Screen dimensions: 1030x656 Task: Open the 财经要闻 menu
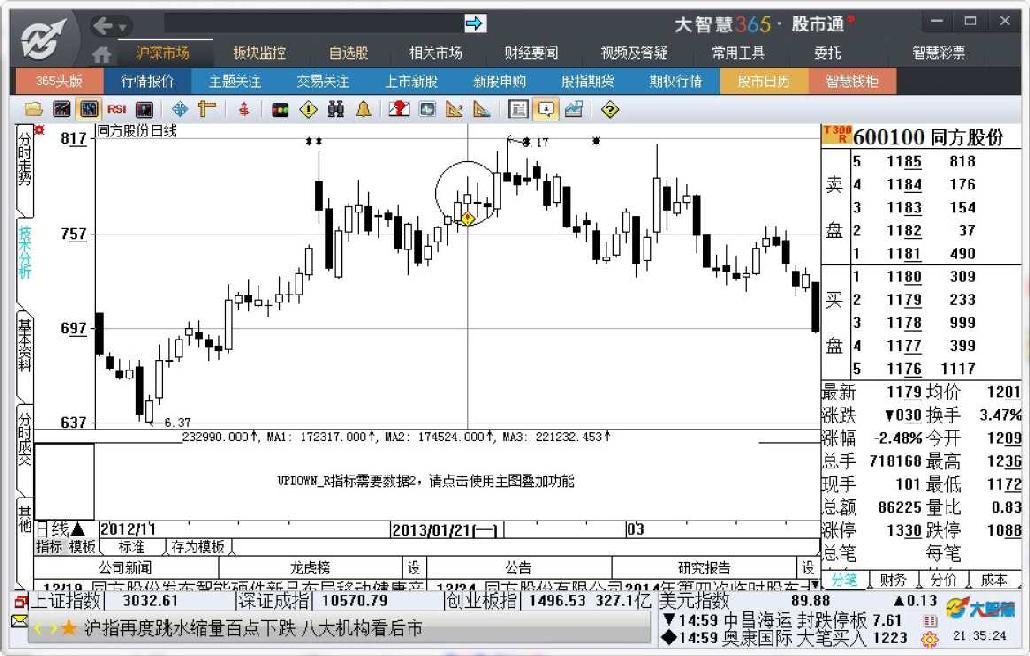tap(531, 53)
